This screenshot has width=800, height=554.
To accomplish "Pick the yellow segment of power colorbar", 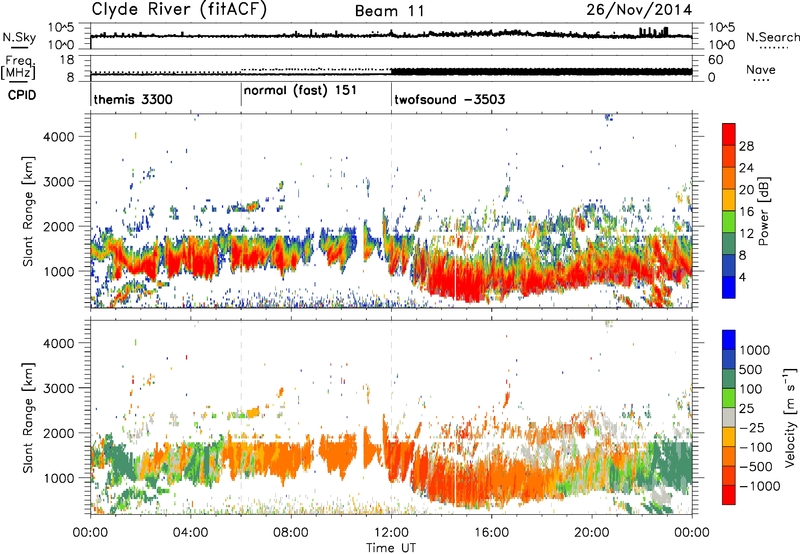I will click(x=729, y=200).
